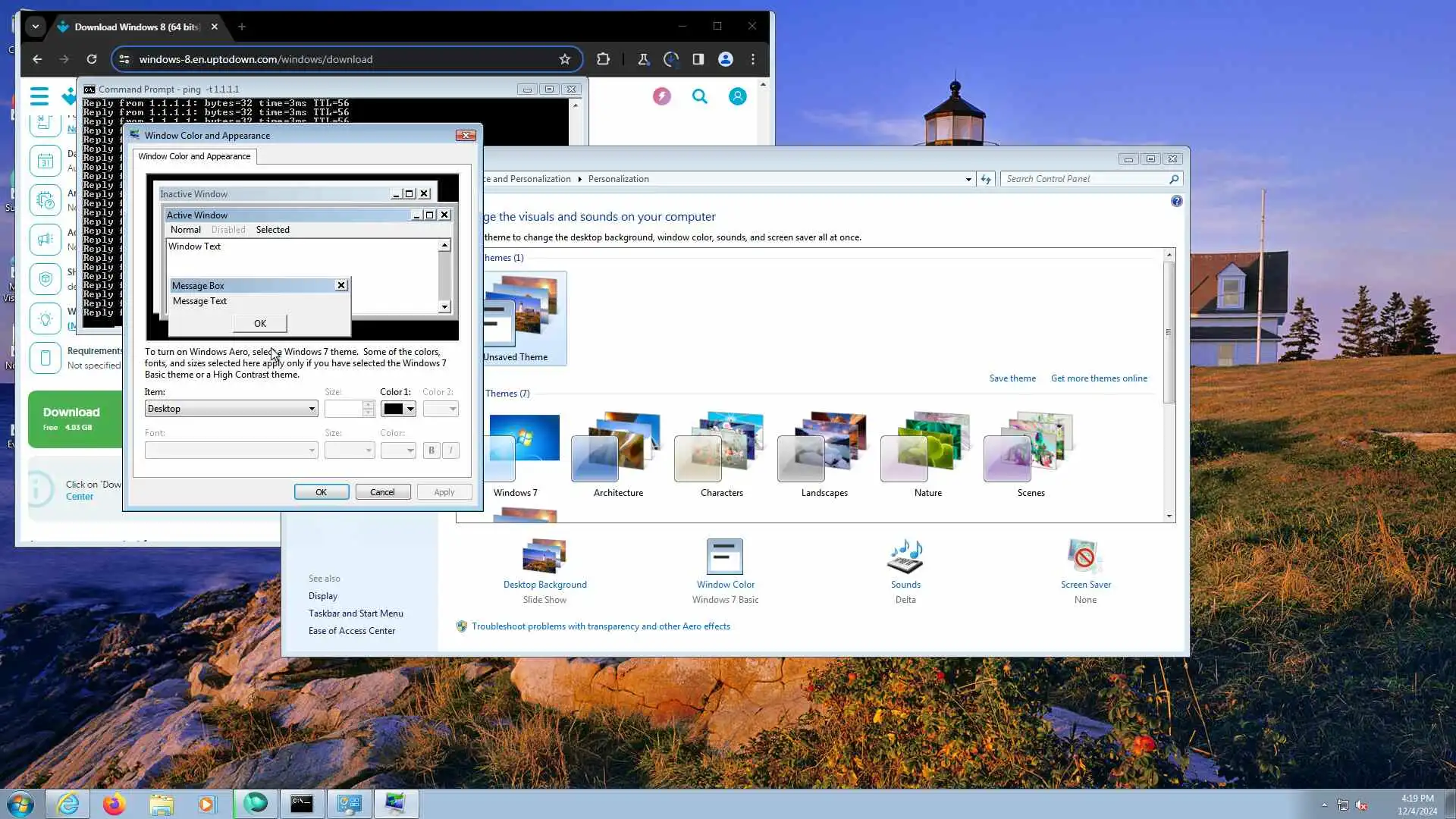Open the Window Color settings icon
The height and width of the screenshot is (819, 1456).
coord(724,557)
